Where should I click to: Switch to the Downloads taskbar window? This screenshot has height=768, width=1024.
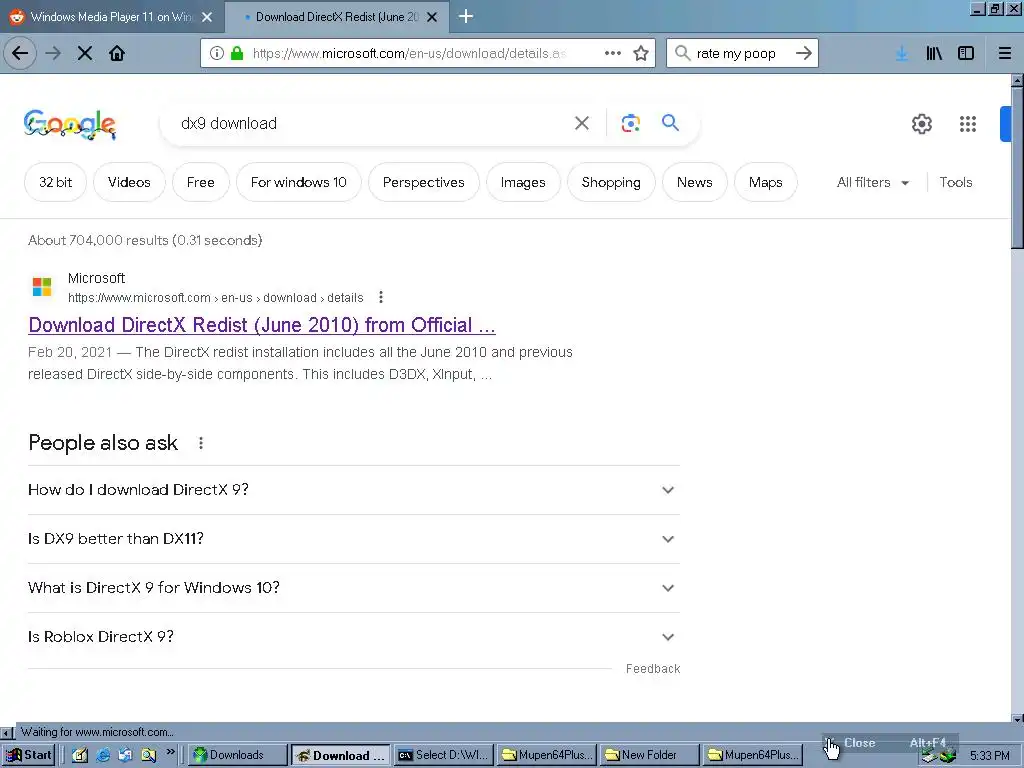pyautogui.click(x=238, y=756)
